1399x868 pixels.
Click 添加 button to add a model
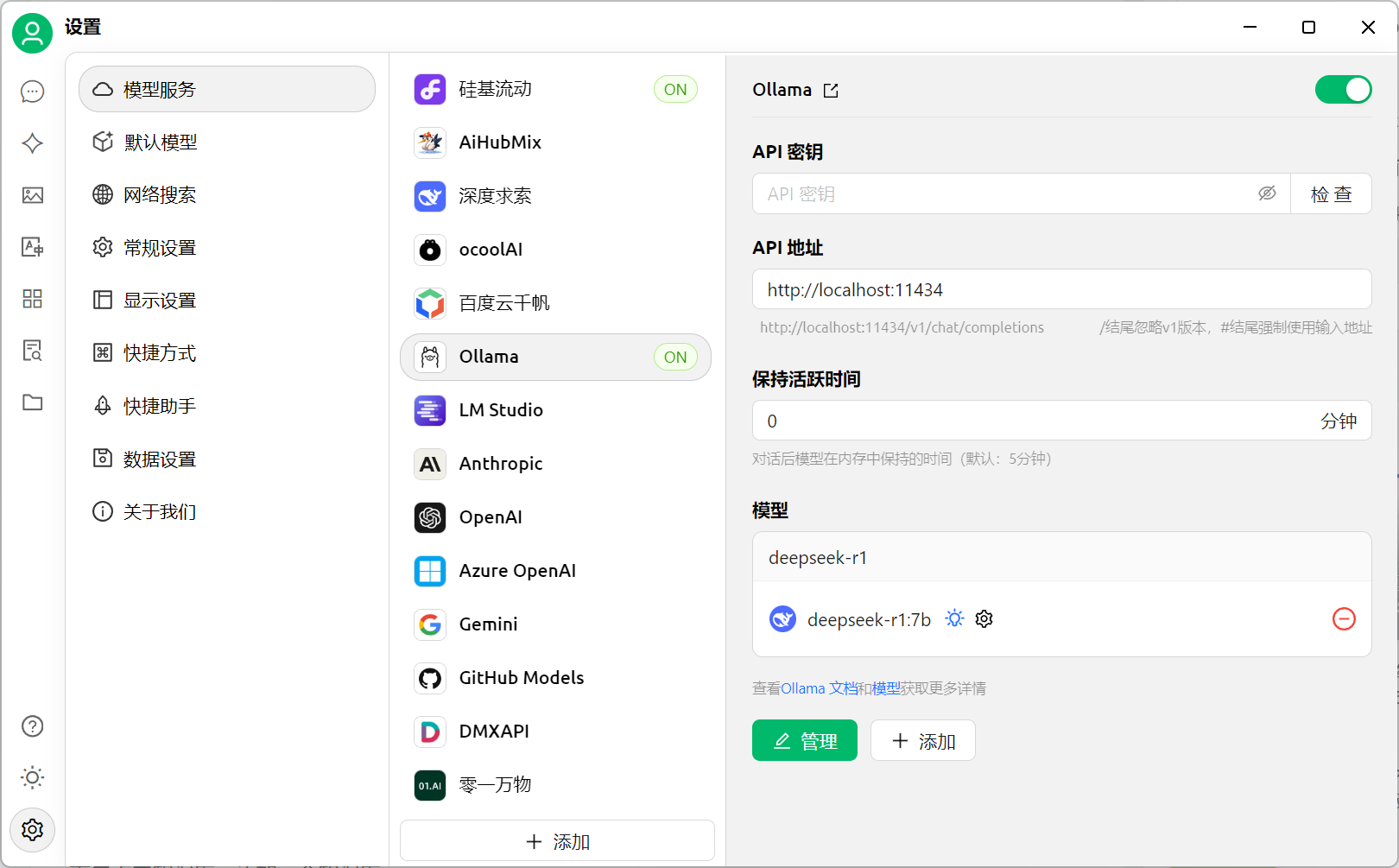click(923, 740)
